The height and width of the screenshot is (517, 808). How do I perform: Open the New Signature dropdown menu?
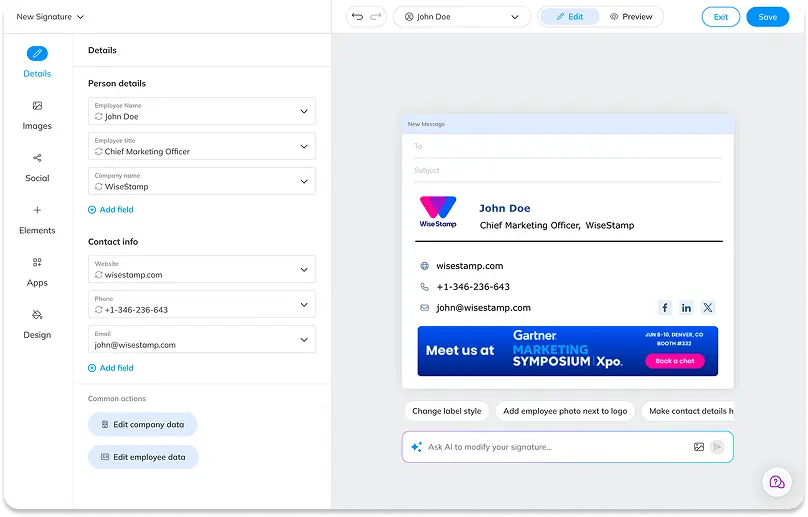(50, 16)
